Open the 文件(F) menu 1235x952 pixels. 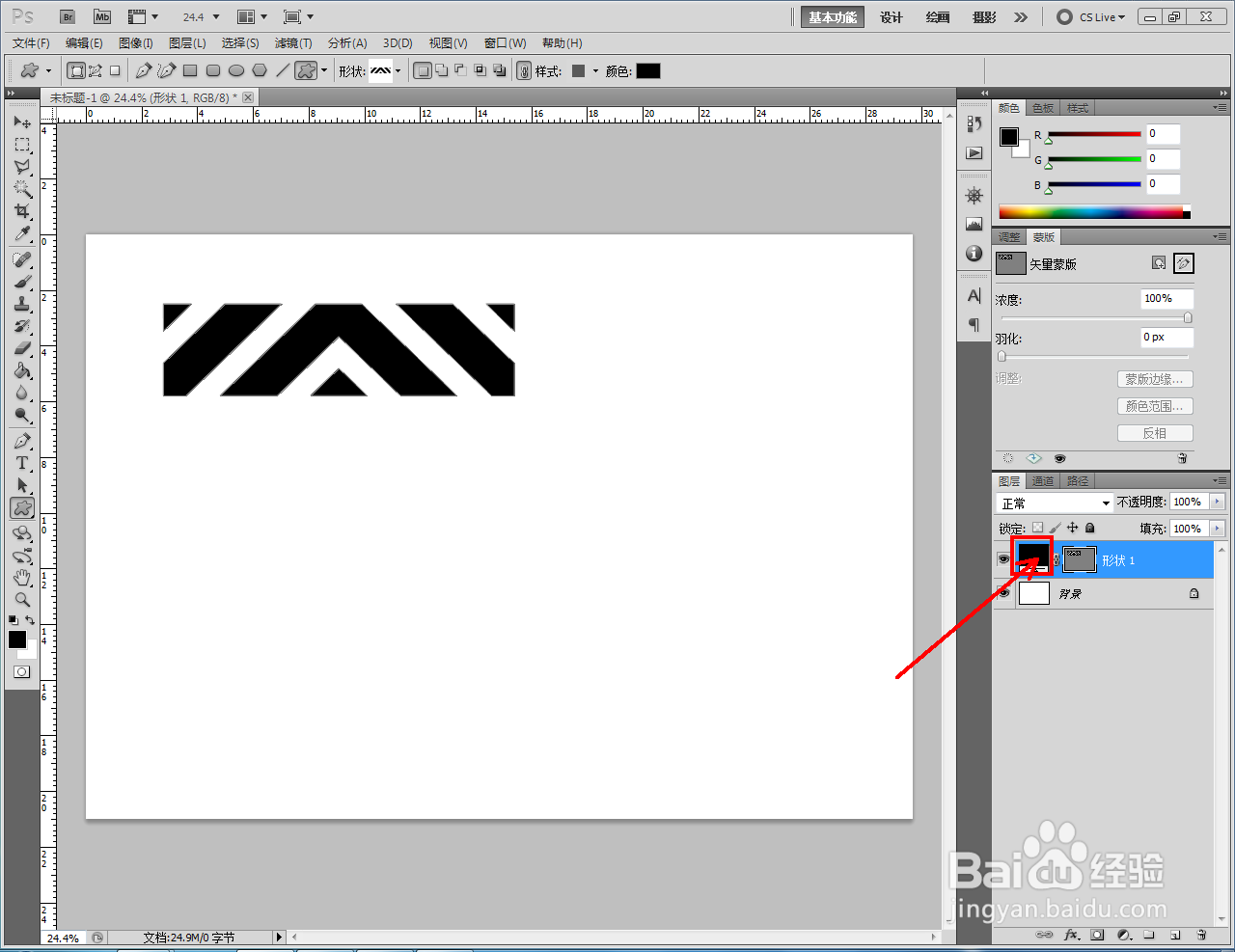tap(31, 42)
